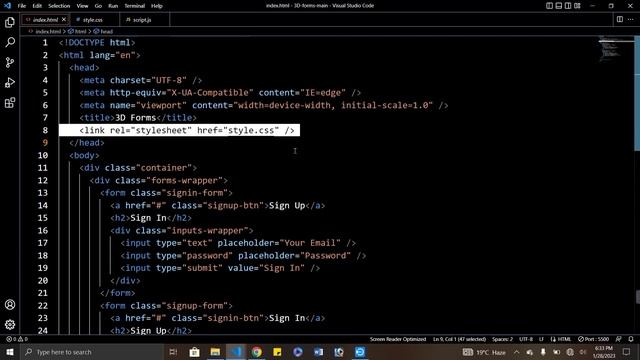Click the editor minimap
The width and height of the screenshot is (640, 360).
615,49
